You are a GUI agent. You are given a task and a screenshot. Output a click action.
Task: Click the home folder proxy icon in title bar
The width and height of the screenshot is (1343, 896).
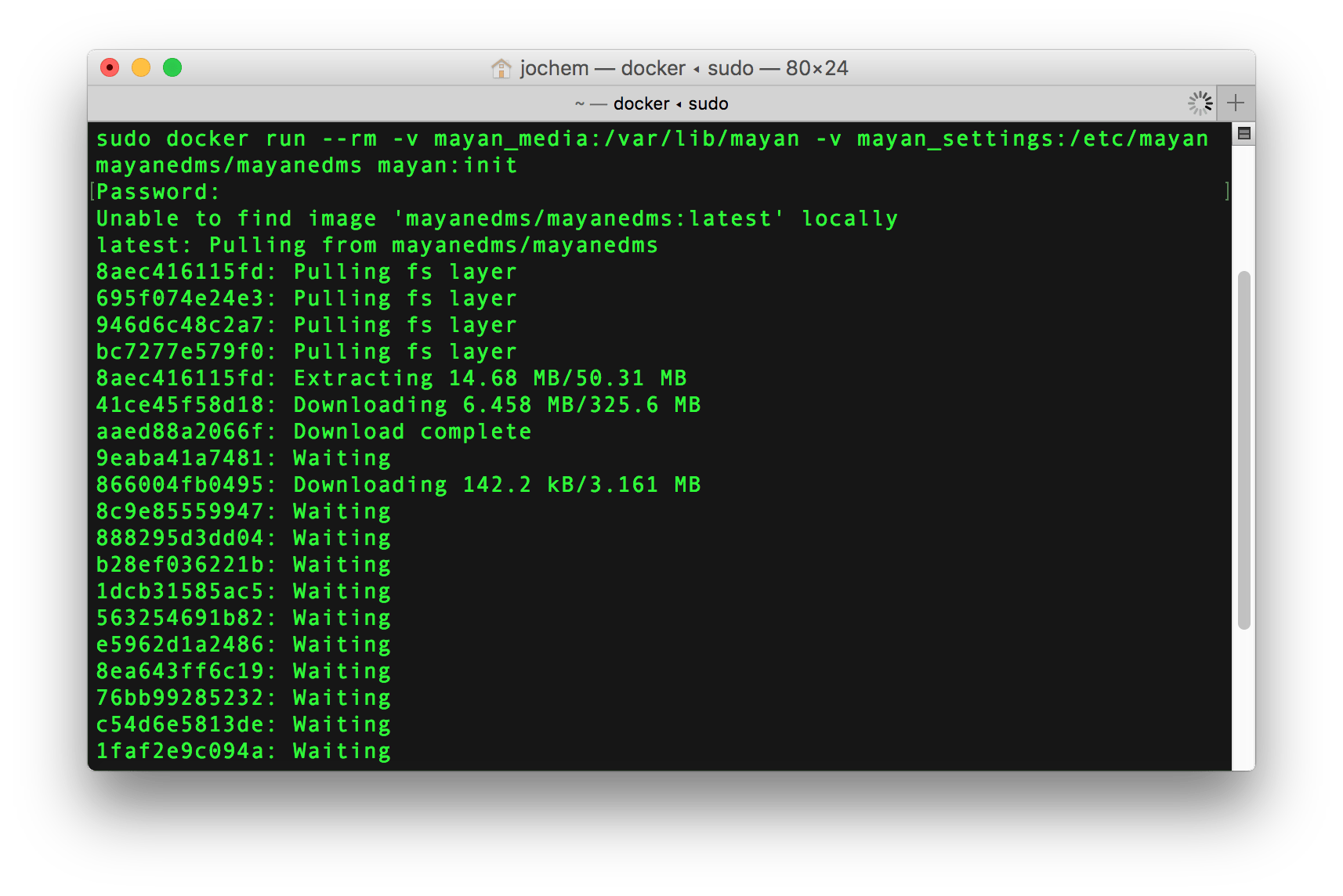coord(501,69)
